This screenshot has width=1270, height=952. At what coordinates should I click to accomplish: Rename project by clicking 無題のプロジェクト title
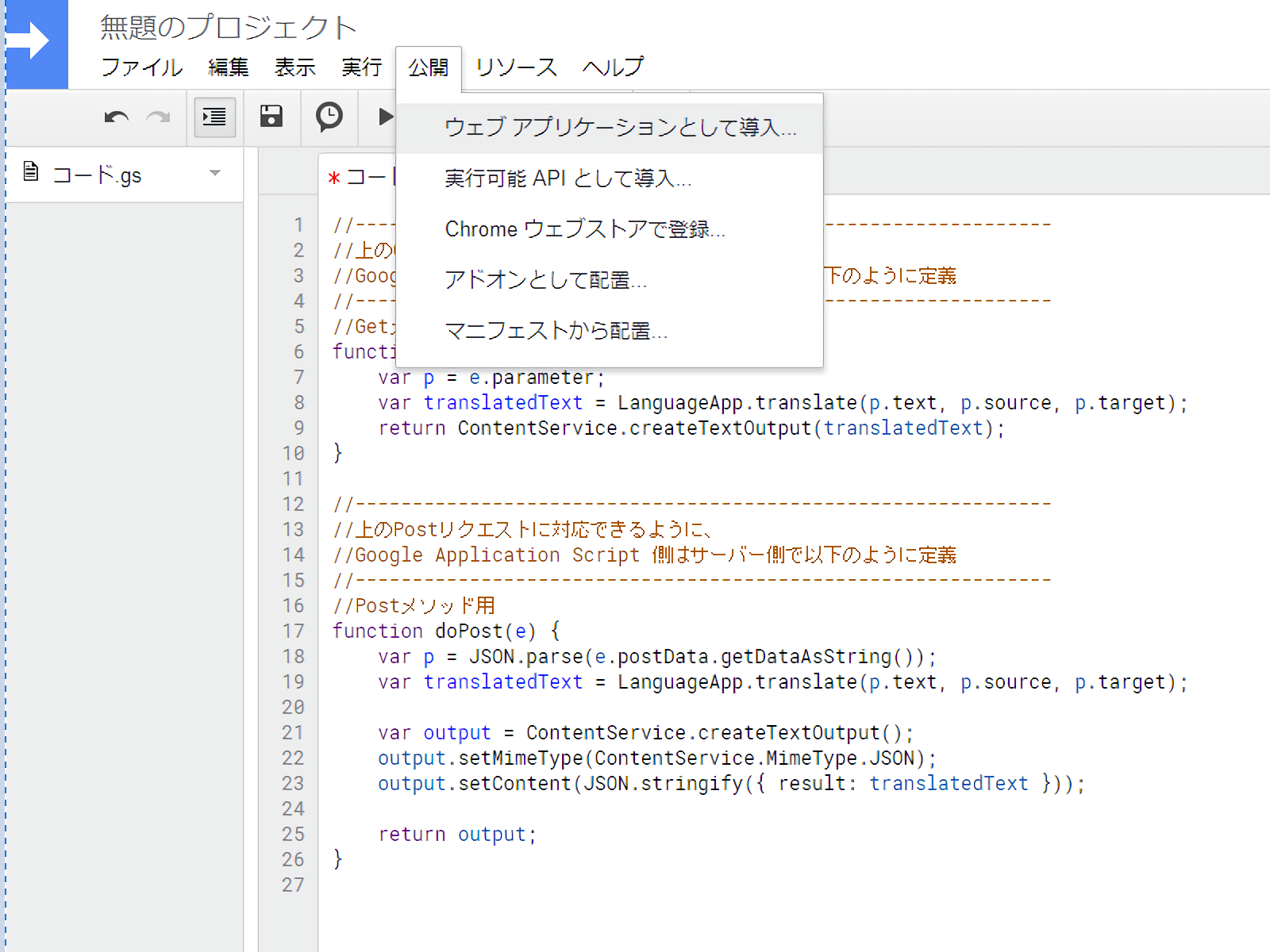tap(228, 28)
